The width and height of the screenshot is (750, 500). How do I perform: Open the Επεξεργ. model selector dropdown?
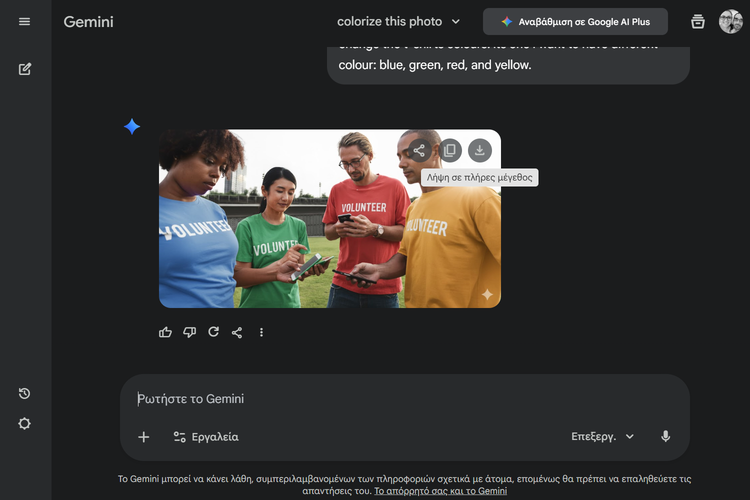point(603,437)
